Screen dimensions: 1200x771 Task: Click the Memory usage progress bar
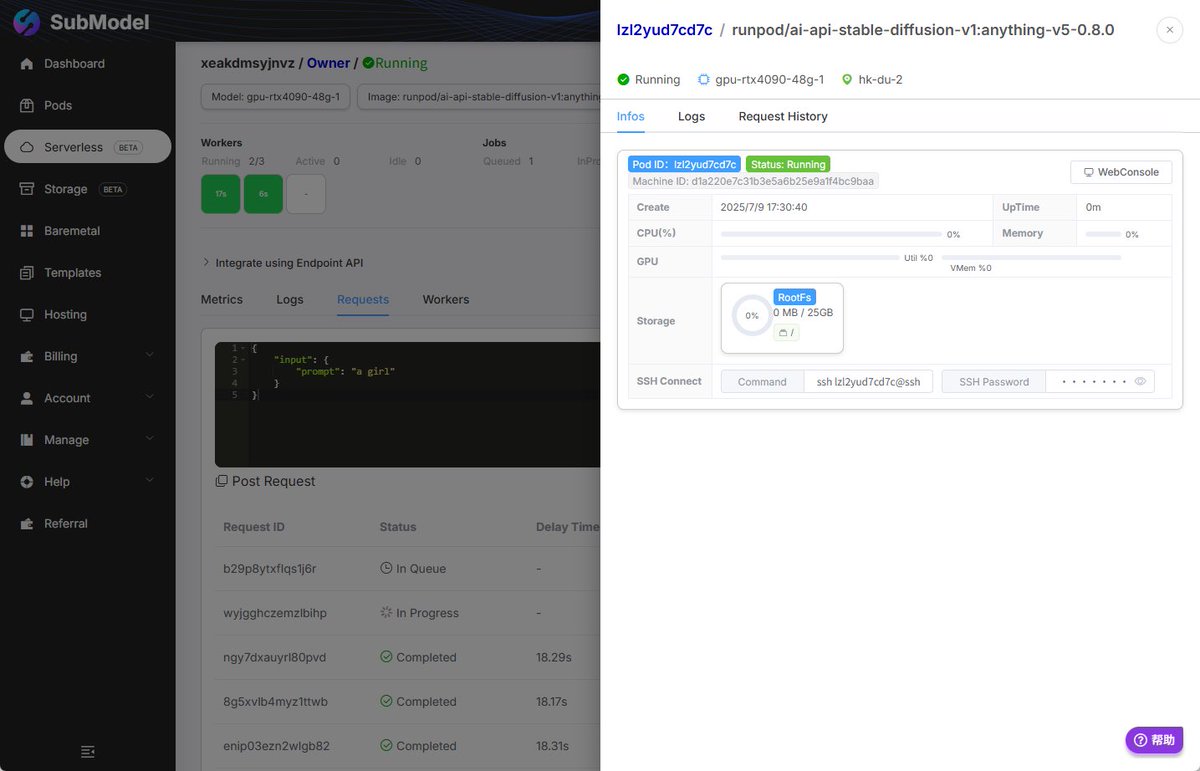pos(1103,234)
